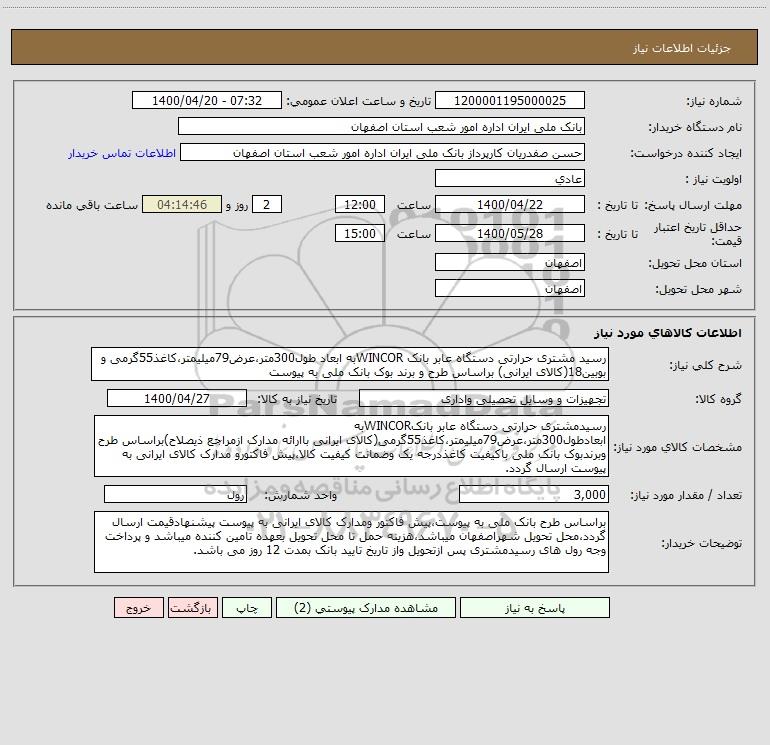The width and height of the screenshot is (770, 745).
Task: Open مشاهده مدارک پیوستی (2) button
Action: coord(366,607)
